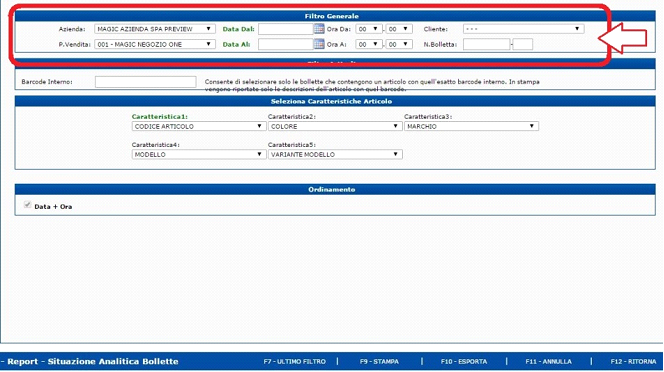Open the Ora Da hours dropdown
664x372 pixels.
(369, 29)
